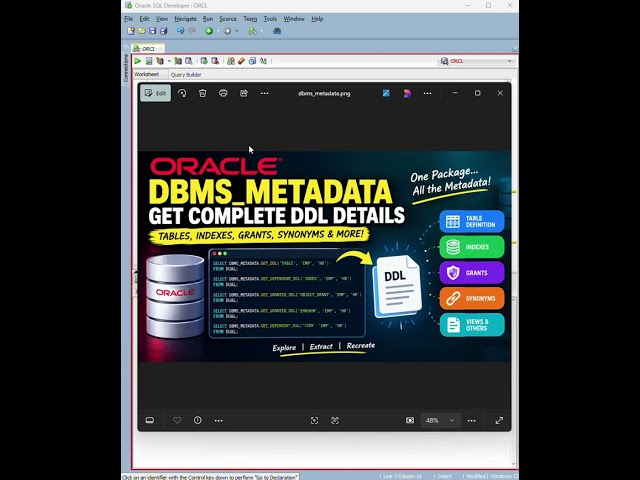This screenshot has height=480, width=640.
Task: Click the Undo arrow icon in SQL Developer
Action: coord(180,31)
